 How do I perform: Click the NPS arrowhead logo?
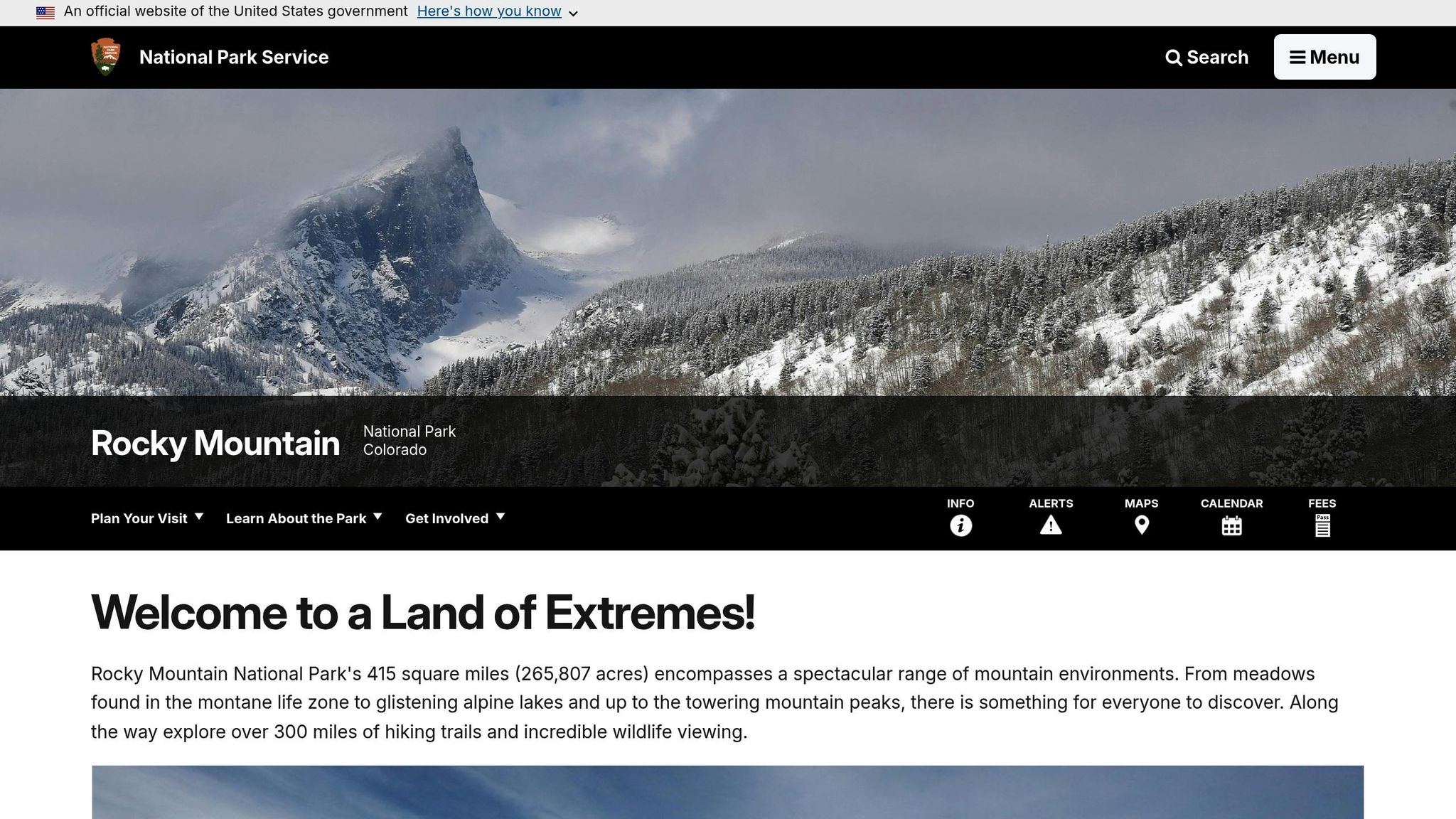106,57
